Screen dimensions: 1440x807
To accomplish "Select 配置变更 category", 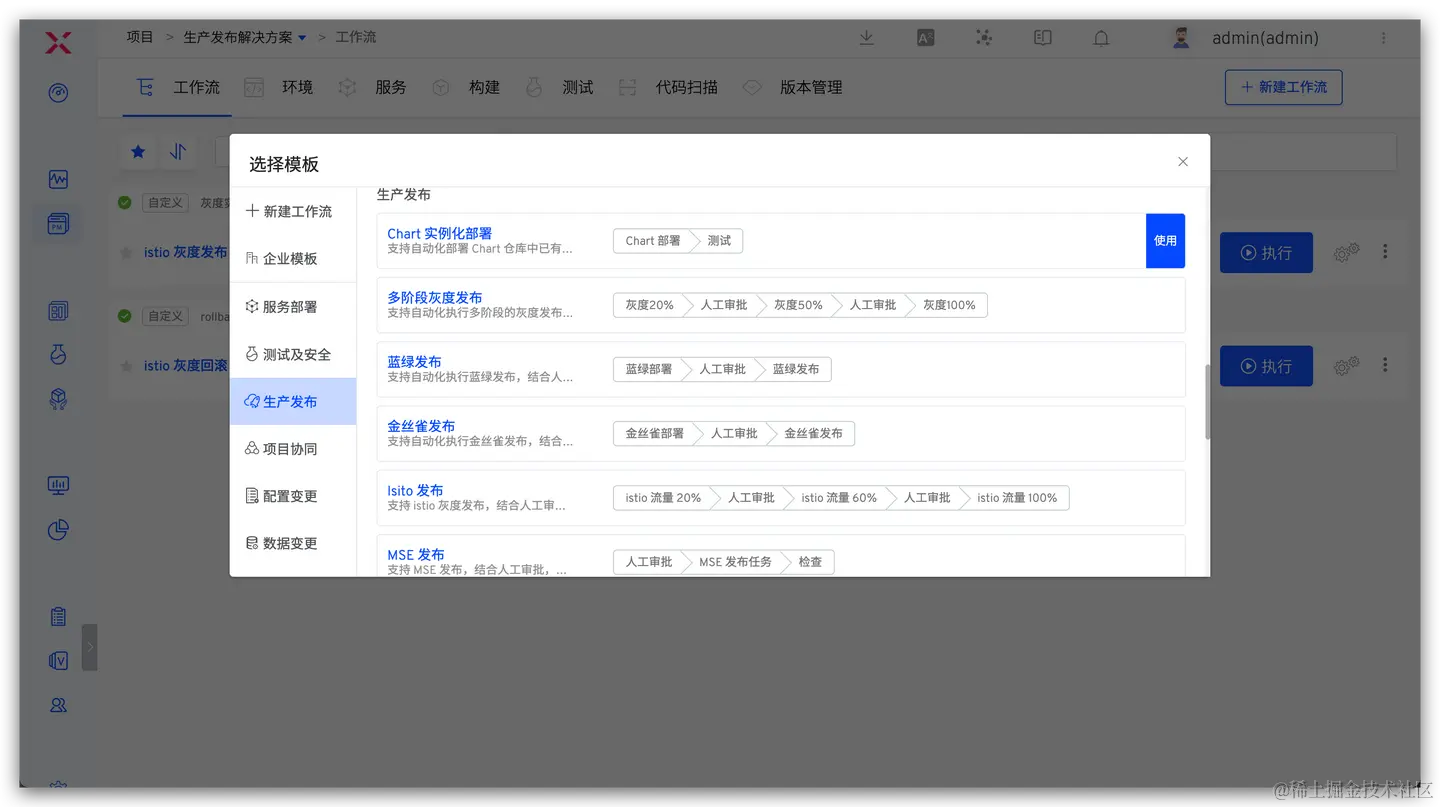I will [x=293, y=496].
